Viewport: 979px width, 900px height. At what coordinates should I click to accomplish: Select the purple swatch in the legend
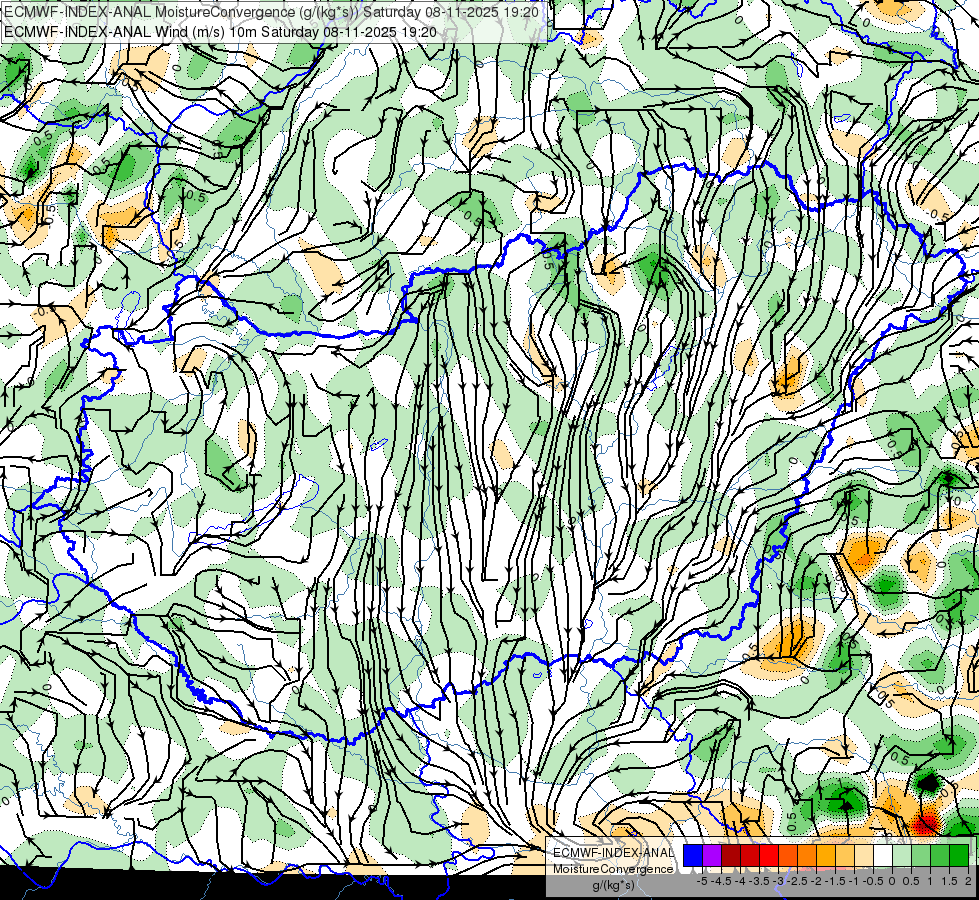click(712, 855)
